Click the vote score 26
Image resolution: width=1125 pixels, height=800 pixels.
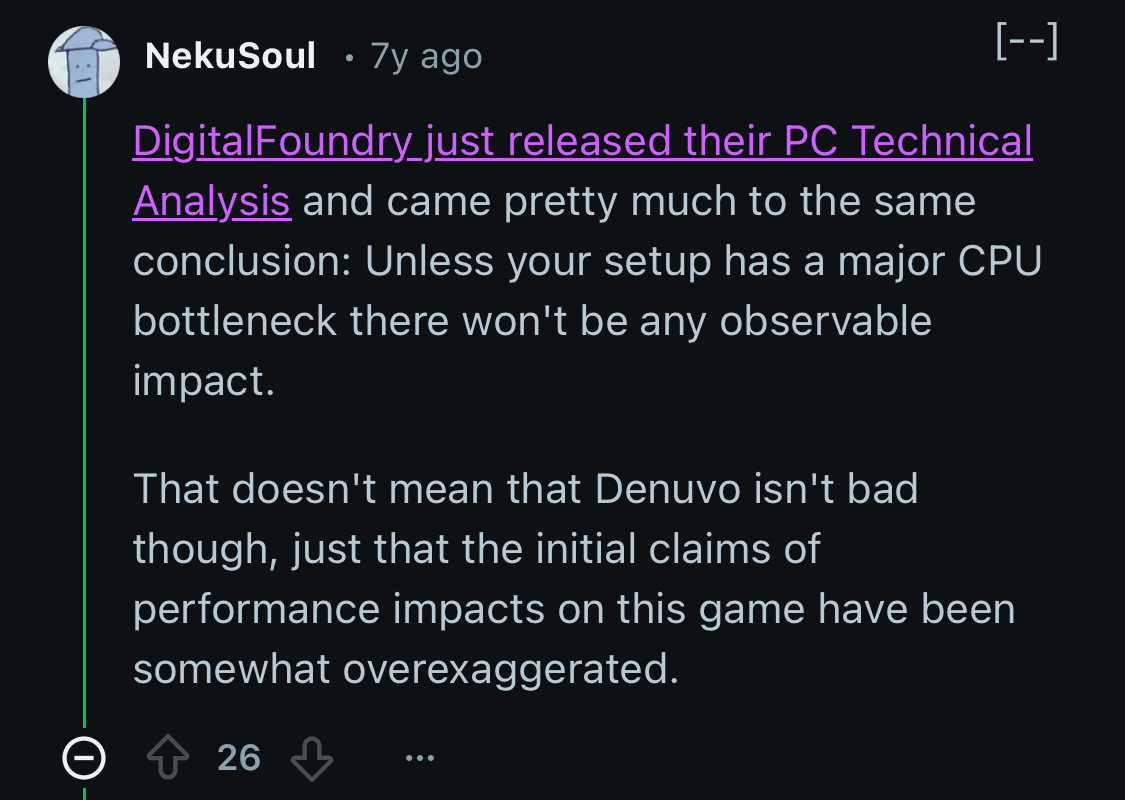[239, 759]
